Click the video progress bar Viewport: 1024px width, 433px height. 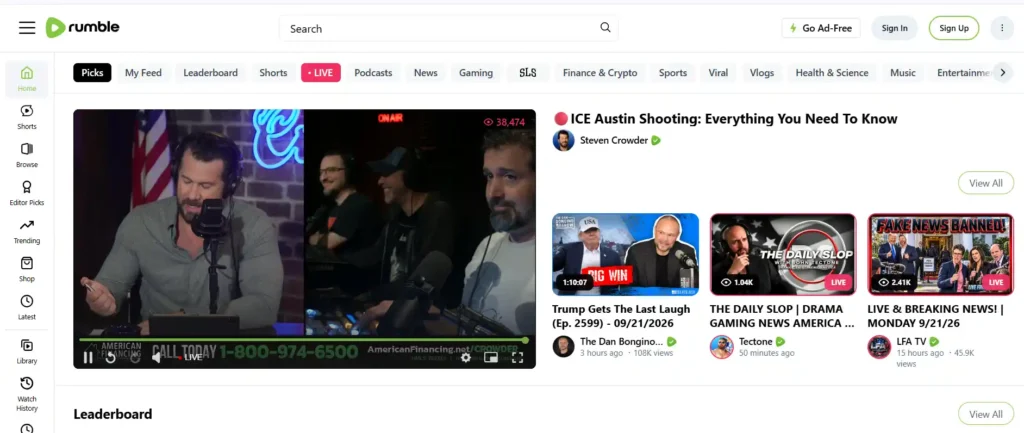pos(304,340)
